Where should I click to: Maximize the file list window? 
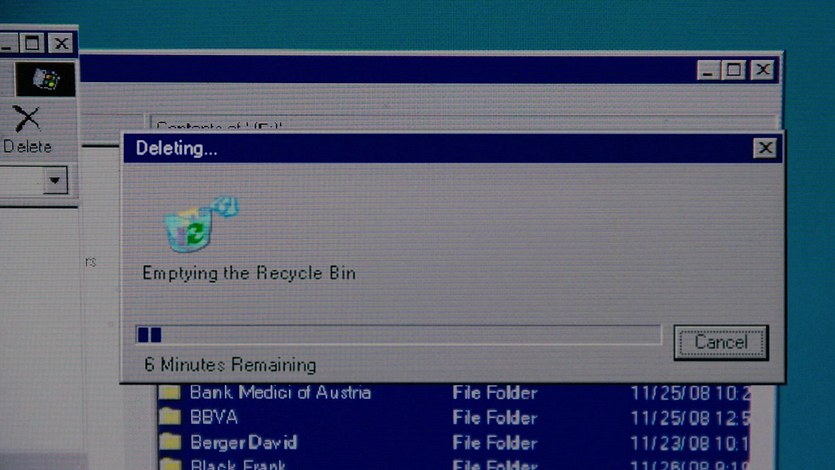click(x=735, y=70)
